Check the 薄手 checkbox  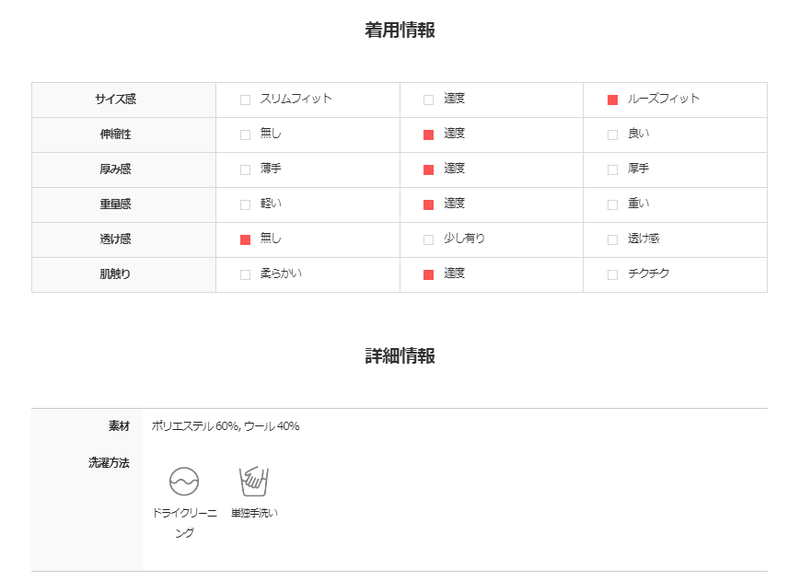click(x=245, y=169)
